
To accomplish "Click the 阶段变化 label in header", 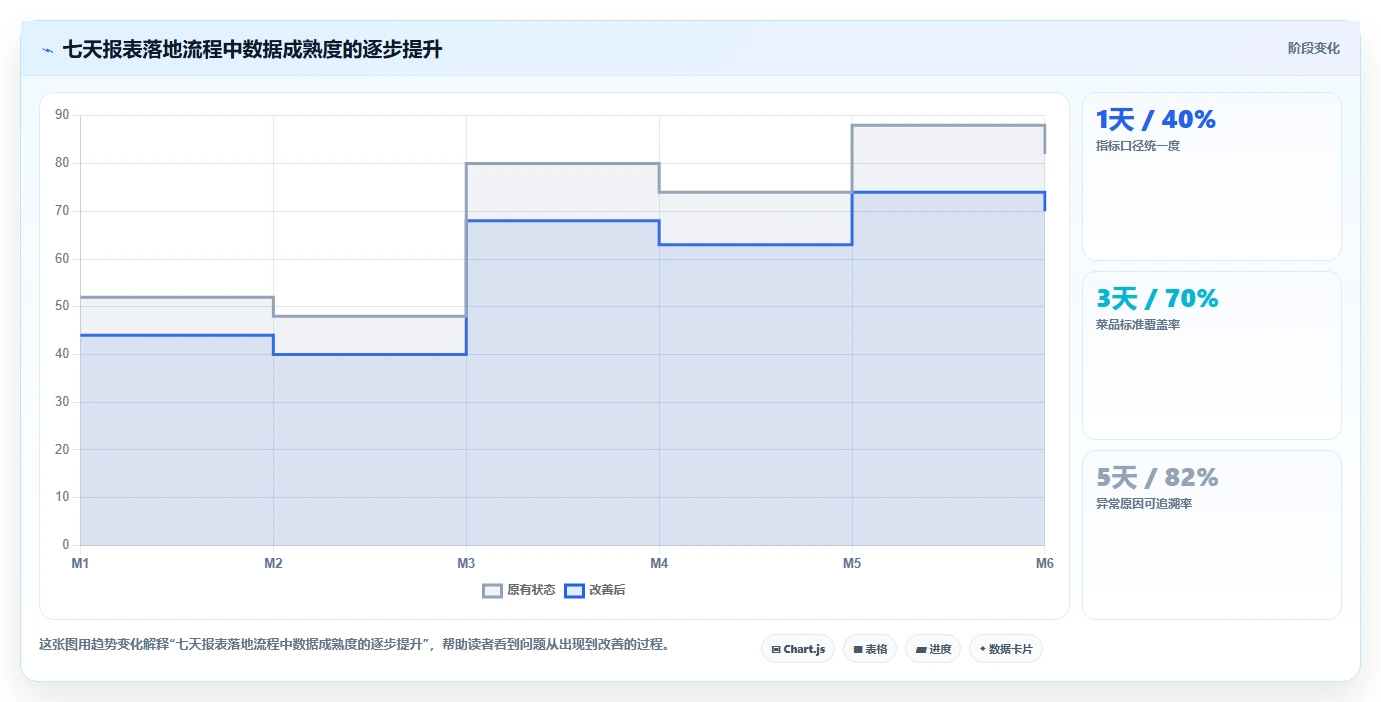I will (x=1313, y=48).
